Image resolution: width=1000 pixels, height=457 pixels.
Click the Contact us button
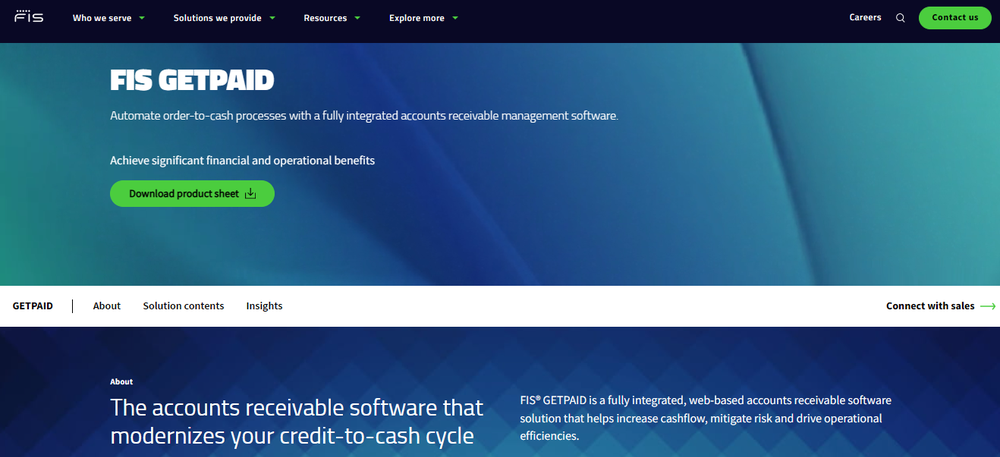click(955, 18)
